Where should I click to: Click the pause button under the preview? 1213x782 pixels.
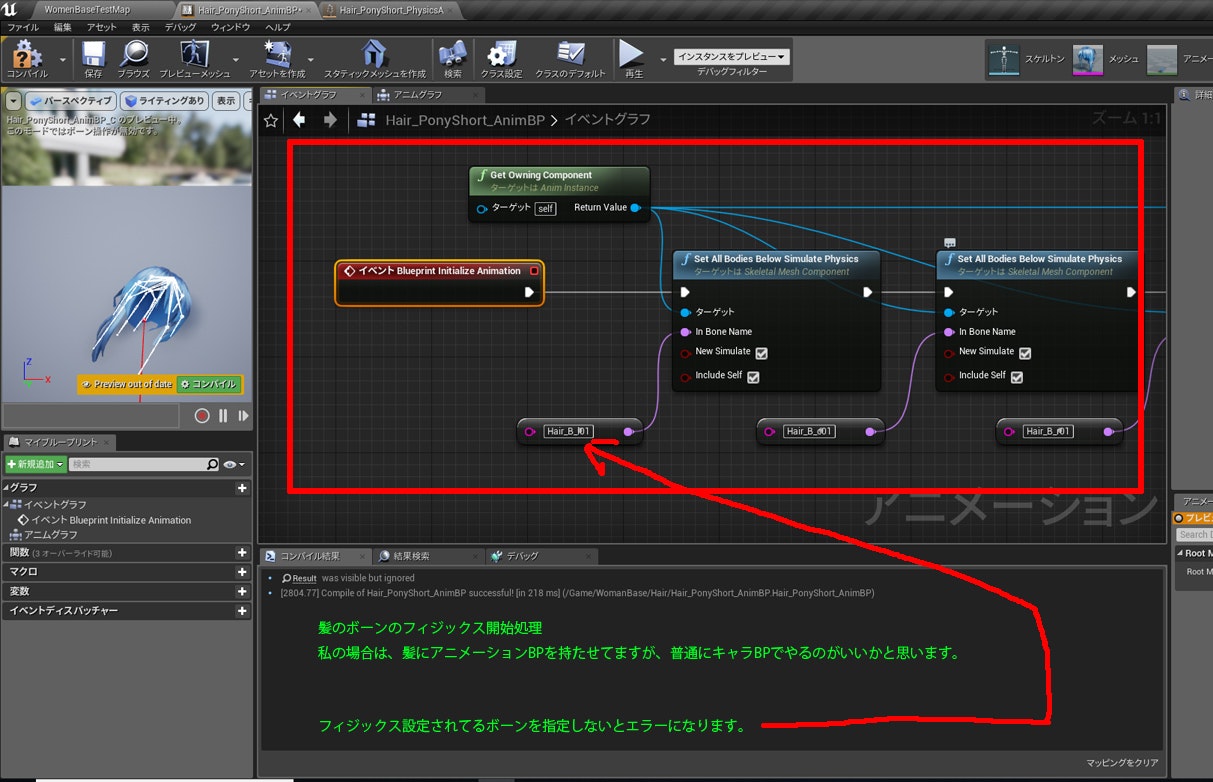pyautogui.click(x=223, y=416)
